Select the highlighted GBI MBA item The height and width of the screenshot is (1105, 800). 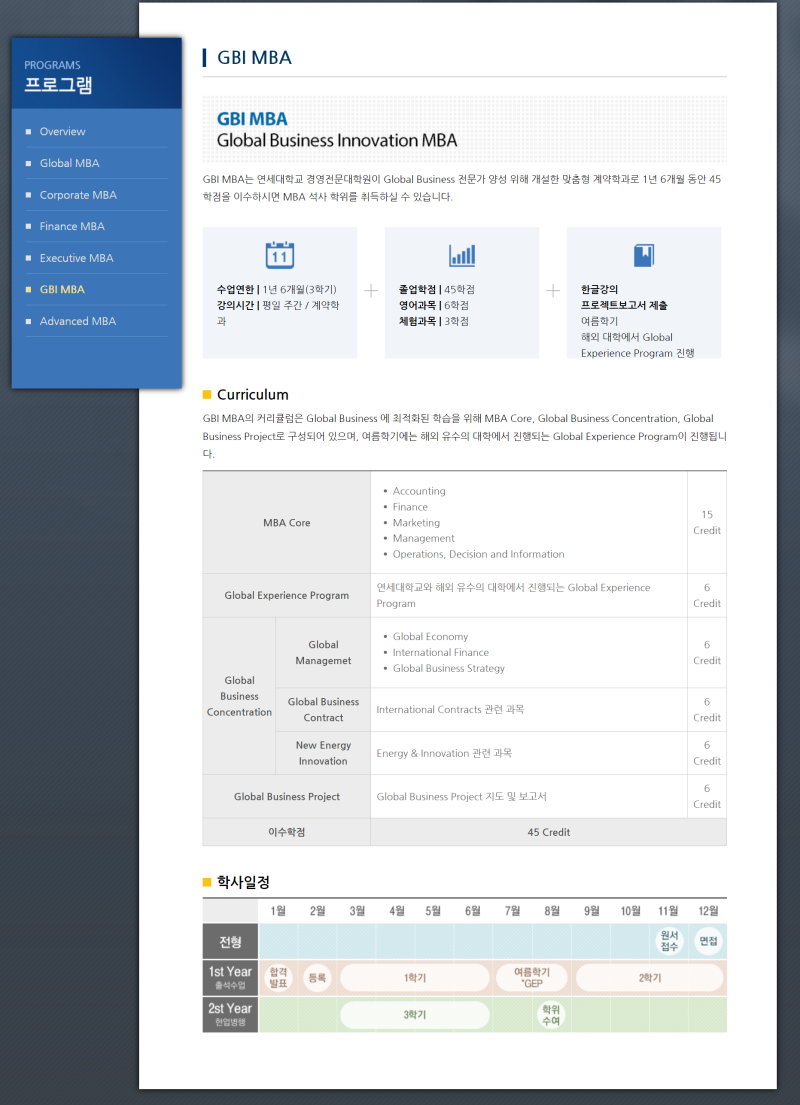62,289
